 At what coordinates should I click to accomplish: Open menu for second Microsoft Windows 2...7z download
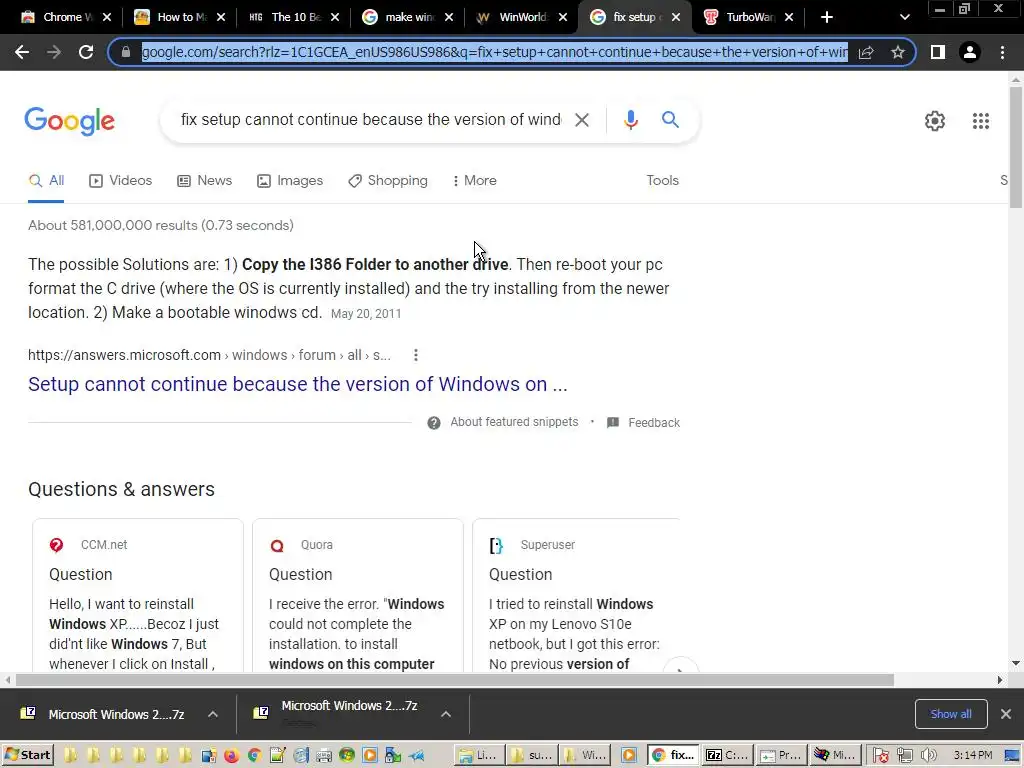[445, 714]
